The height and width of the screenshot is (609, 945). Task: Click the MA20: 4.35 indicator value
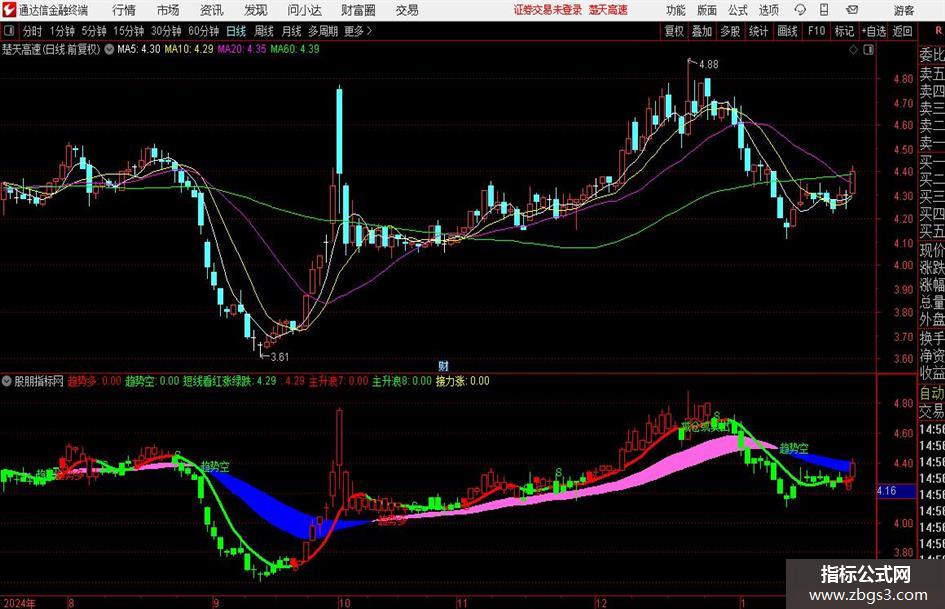pos(242,49)
